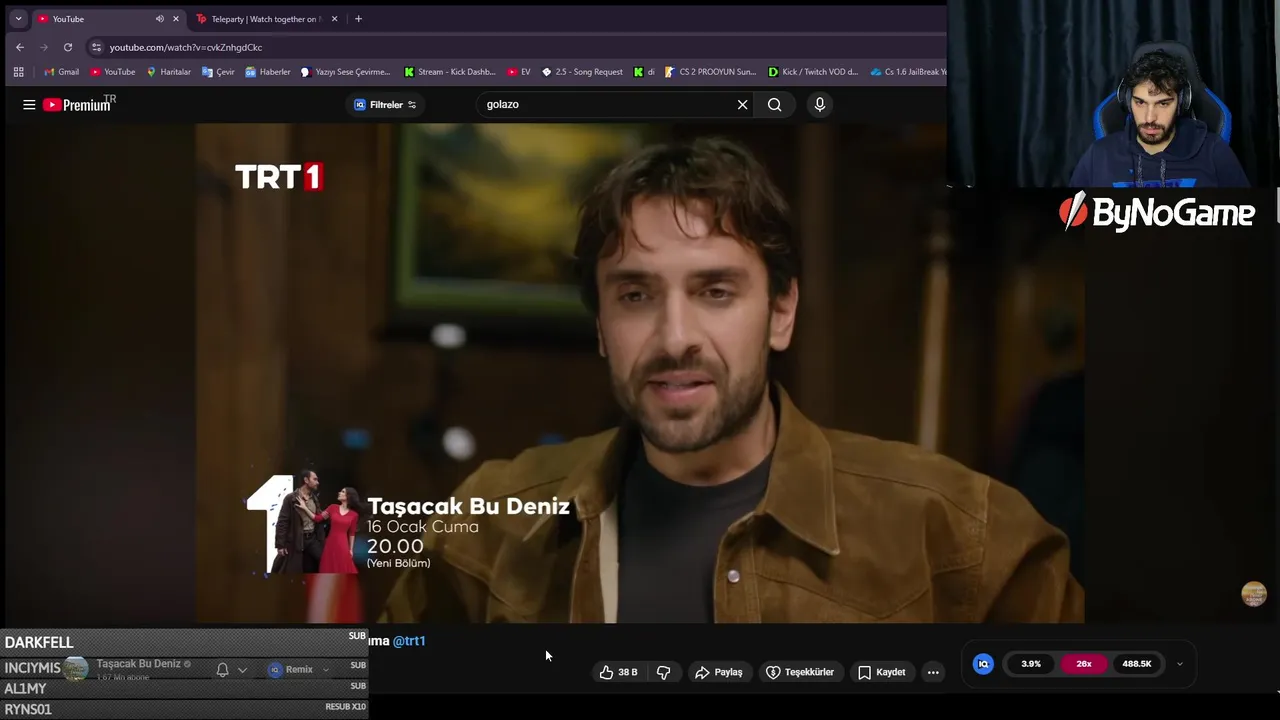Open the YouTube bookmark
This screenshot has width=1280, height=720.
point(113,72)
